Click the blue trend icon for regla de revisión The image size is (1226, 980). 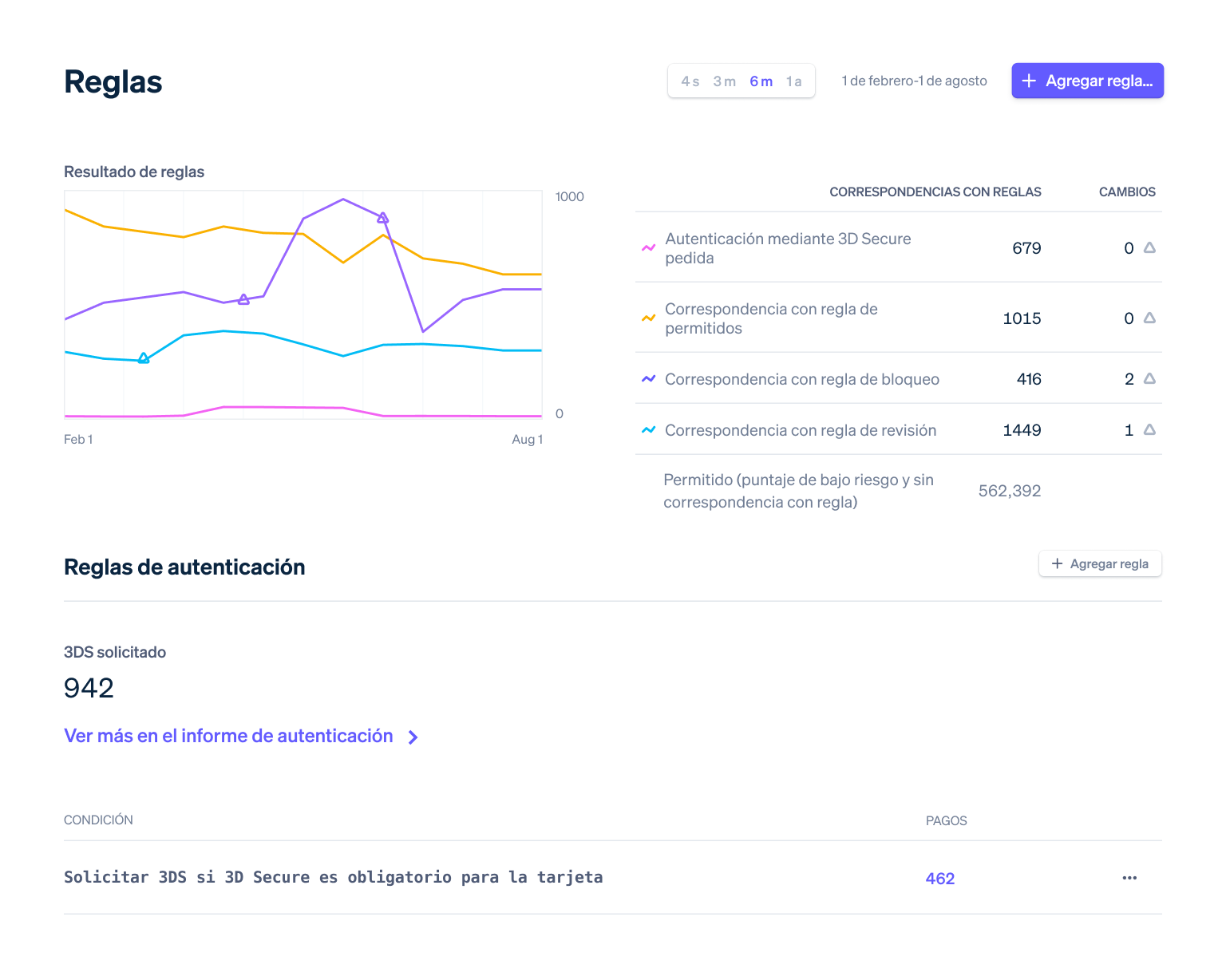pyautogui.click(x=649, y=430)
